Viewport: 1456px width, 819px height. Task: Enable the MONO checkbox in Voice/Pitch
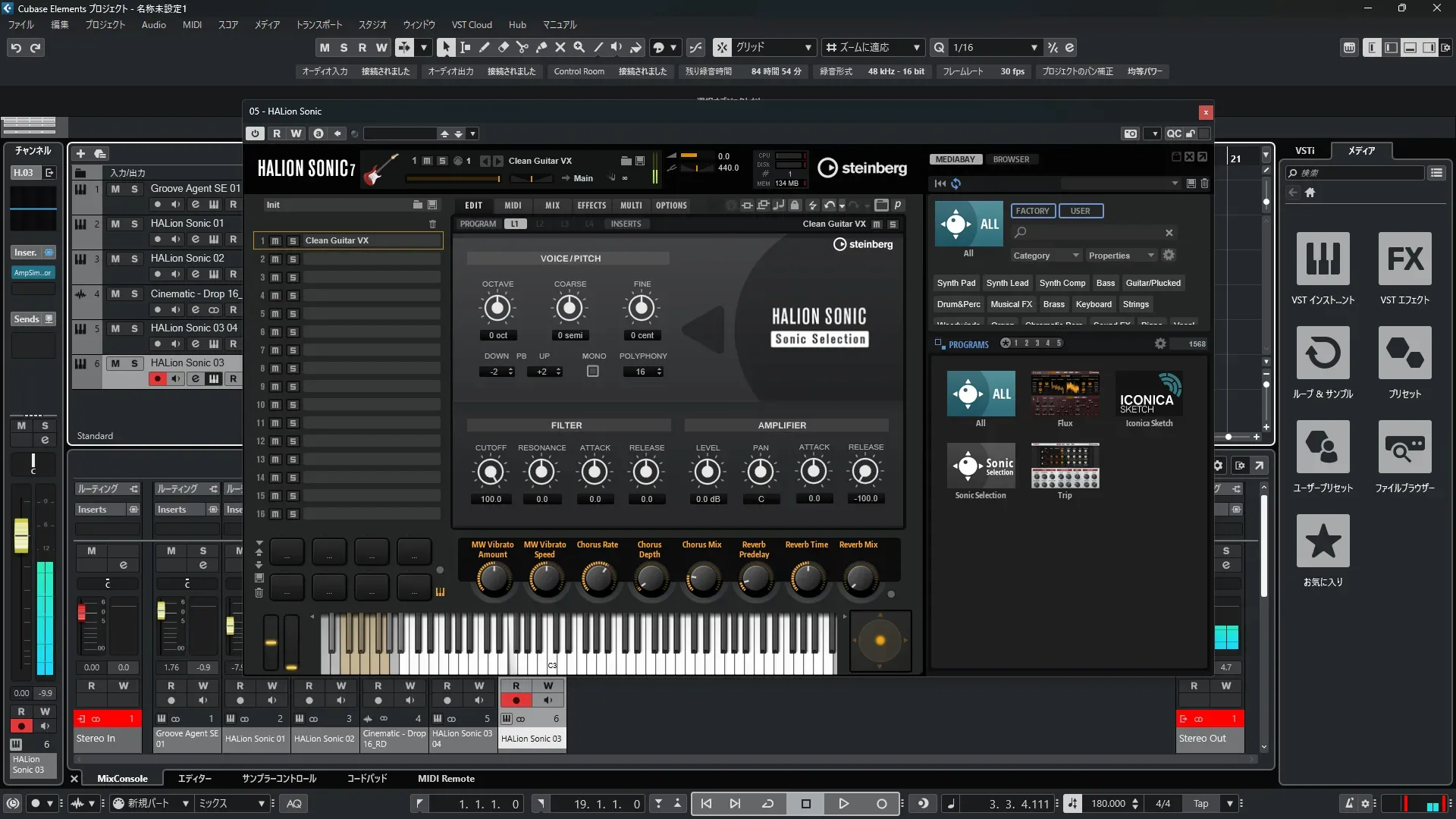pos(593,372)
